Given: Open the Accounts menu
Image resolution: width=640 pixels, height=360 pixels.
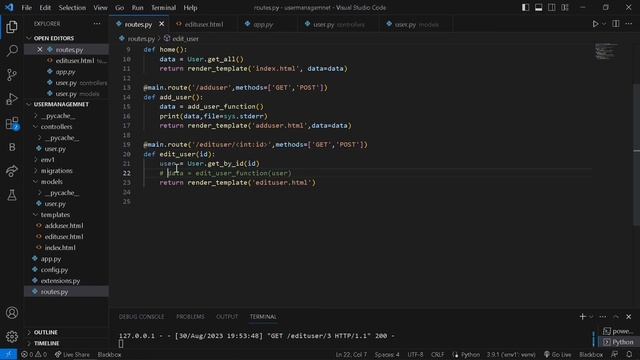Looking at the screenshot, I should click(x=12, y=313).
